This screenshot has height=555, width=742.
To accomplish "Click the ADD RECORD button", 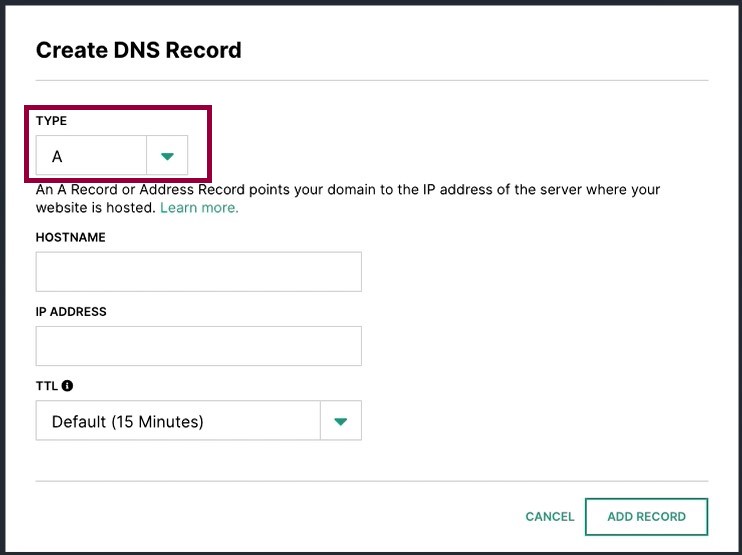I will pos(646,517).
